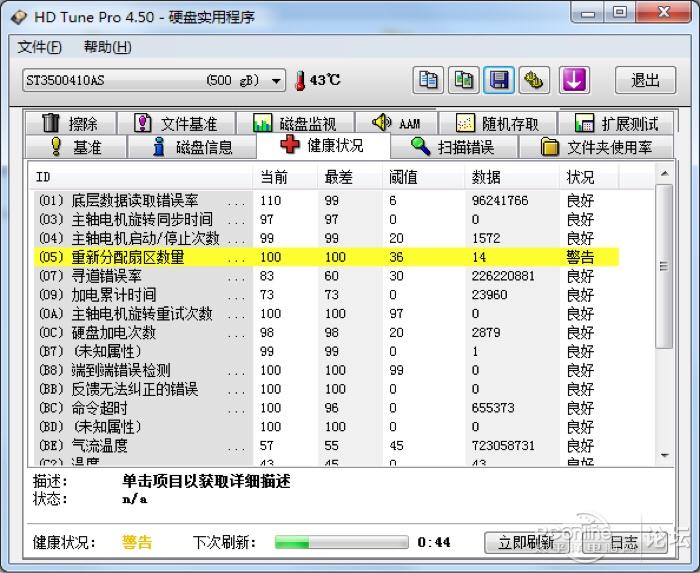The width and height of the screenshot is (700, 573).
Task: Select the (03) 主轴电机旋转同步时间 row
Action: click(x=327, y=219)
